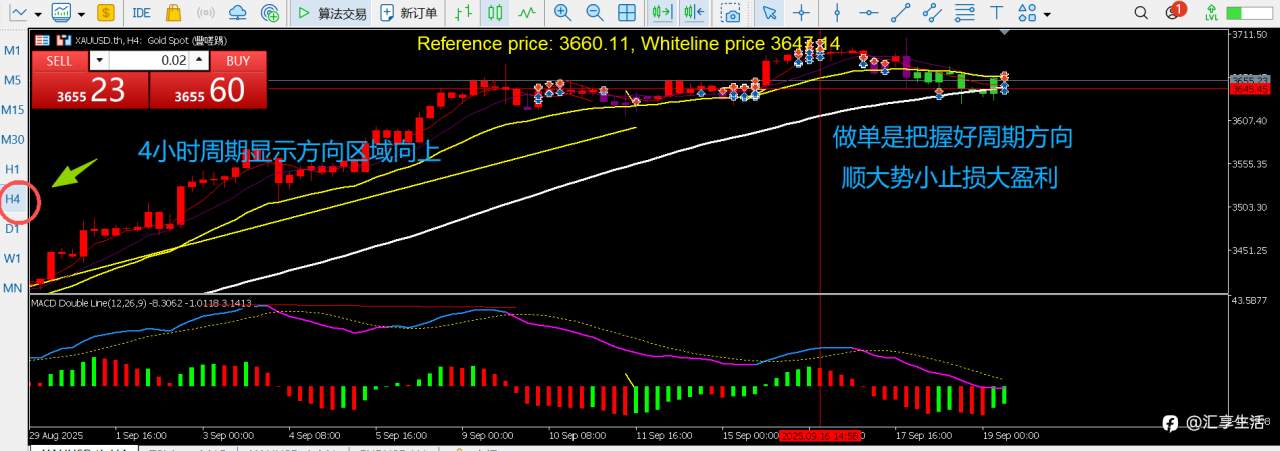
Task: Select the equidistant channel tool
Action: (x=932, y=13)
